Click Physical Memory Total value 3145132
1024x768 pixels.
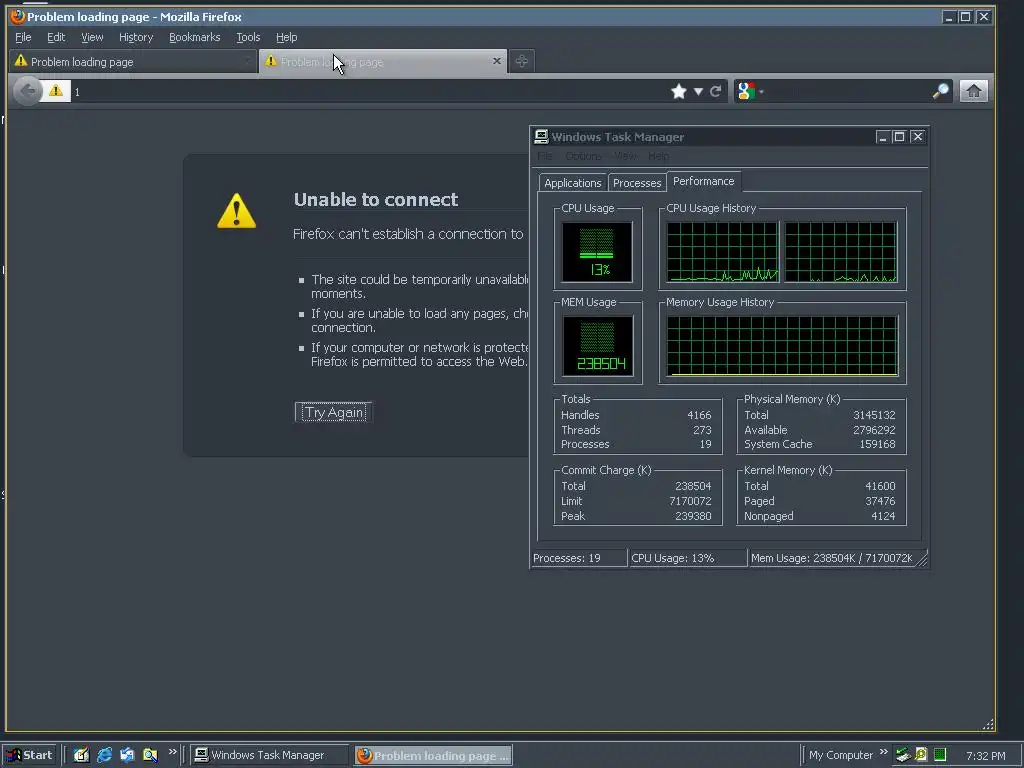(x=874, y=415)
